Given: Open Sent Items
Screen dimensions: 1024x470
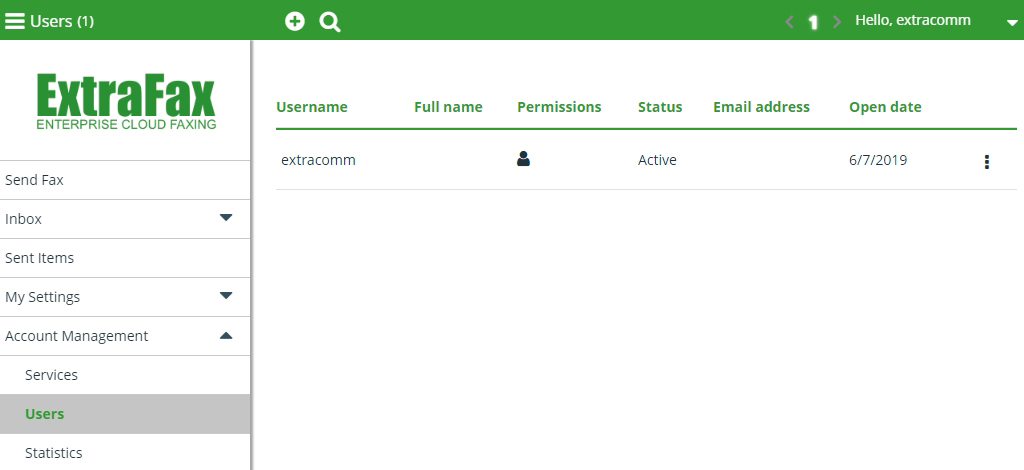Looking at the screenshot, I should (125, 258).
